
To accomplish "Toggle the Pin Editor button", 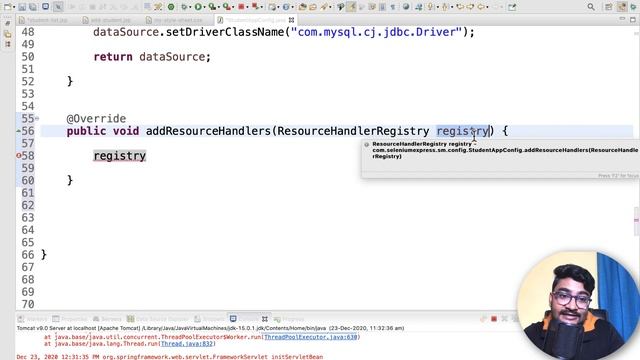I will 512,7.
